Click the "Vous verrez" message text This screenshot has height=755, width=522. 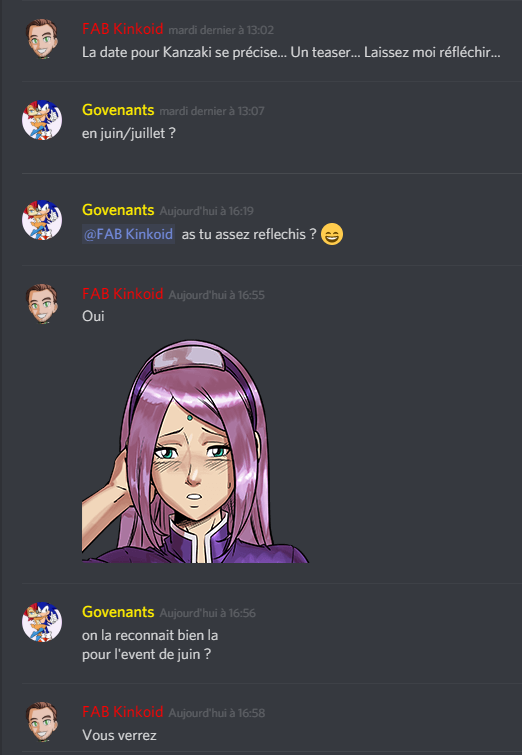pos(119,735)
